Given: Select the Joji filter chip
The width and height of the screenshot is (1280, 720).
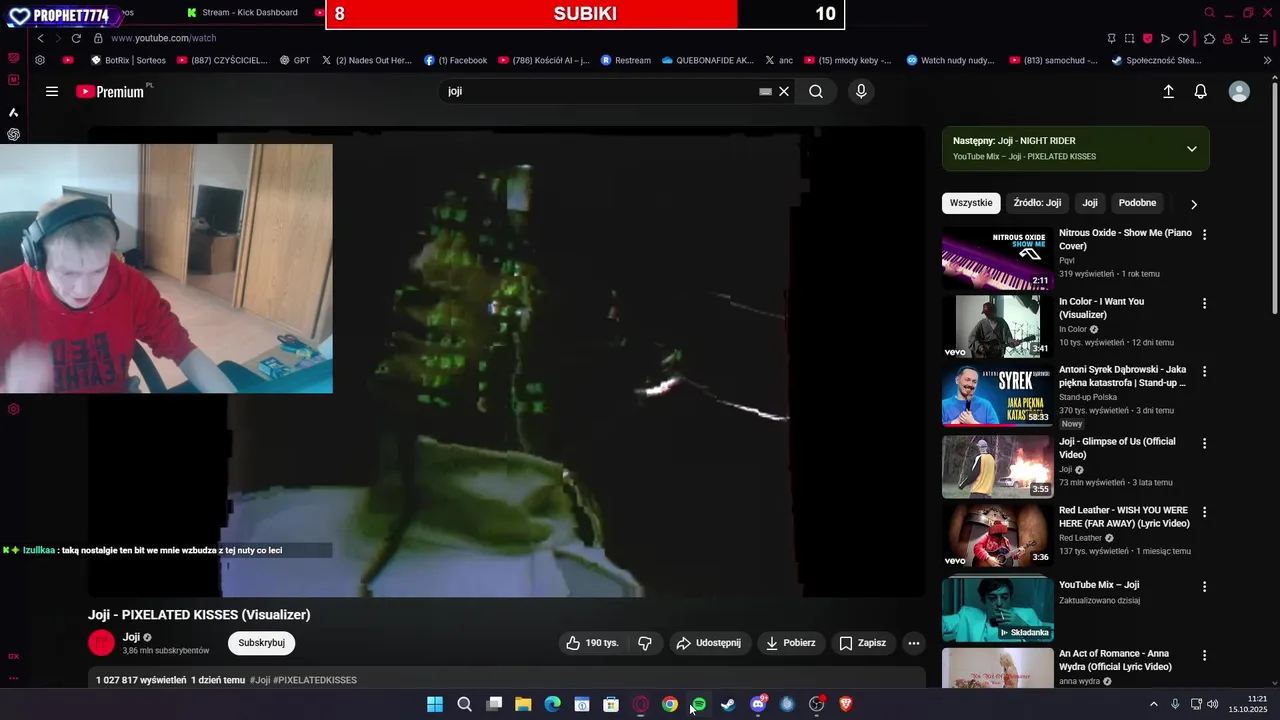Looking at the screenshot, I should (1090, 203).
